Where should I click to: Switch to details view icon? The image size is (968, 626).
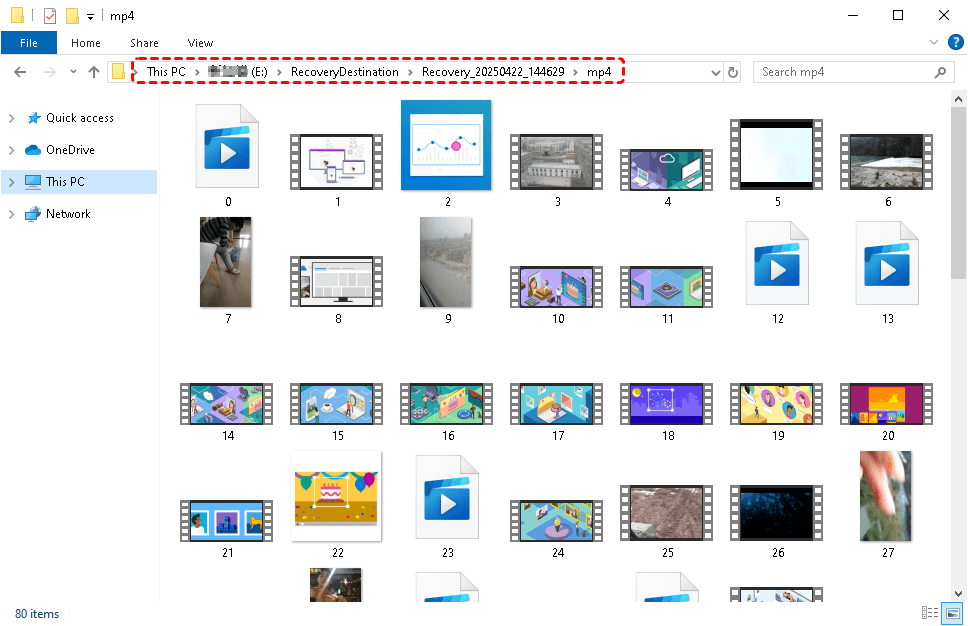tap(929, 613)
